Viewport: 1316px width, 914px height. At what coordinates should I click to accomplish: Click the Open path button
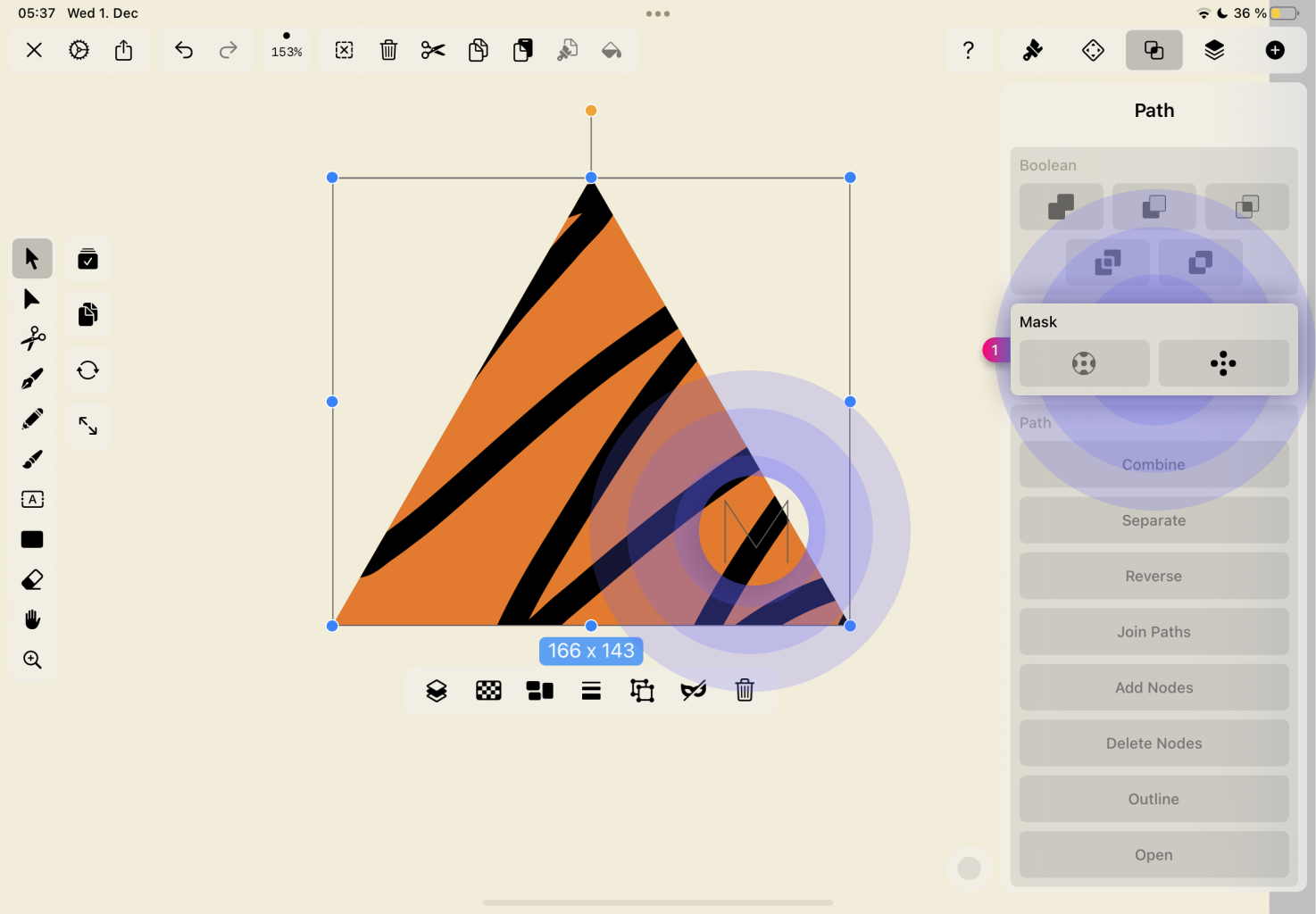click(1154, 855)
